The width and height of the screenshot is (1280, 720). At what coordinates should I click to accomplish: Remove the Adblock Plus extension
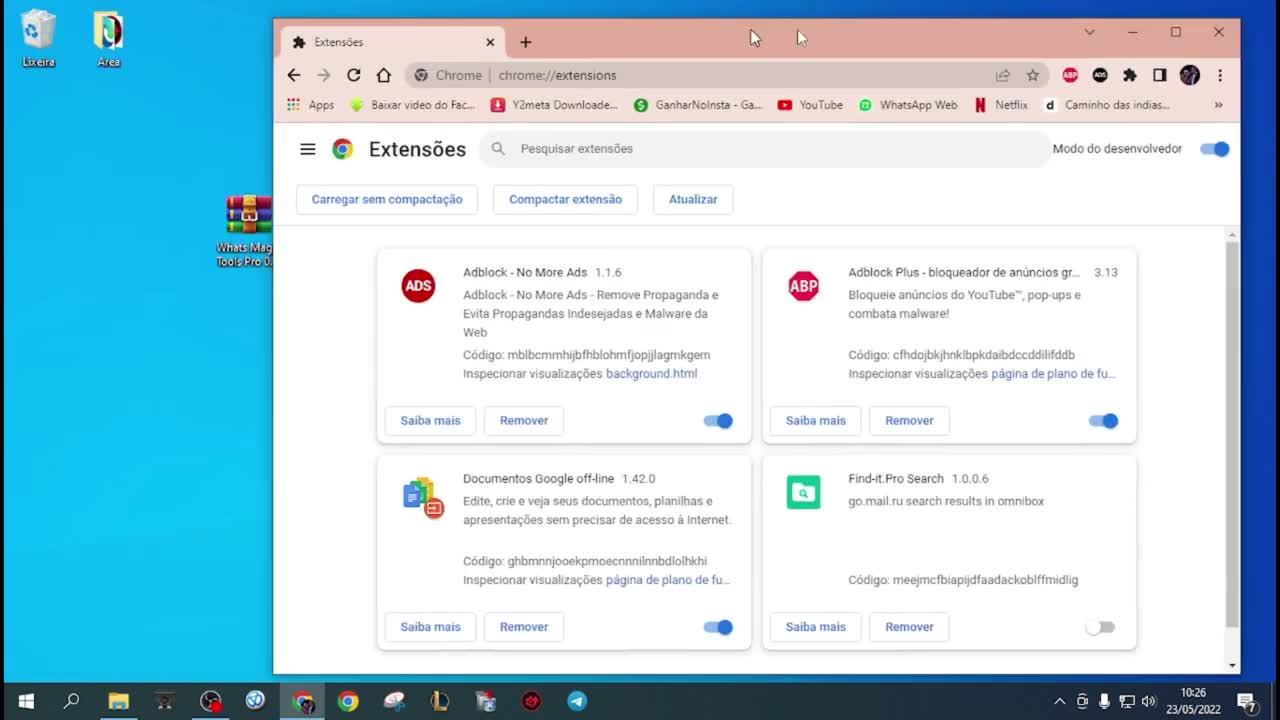click(909, 421)
